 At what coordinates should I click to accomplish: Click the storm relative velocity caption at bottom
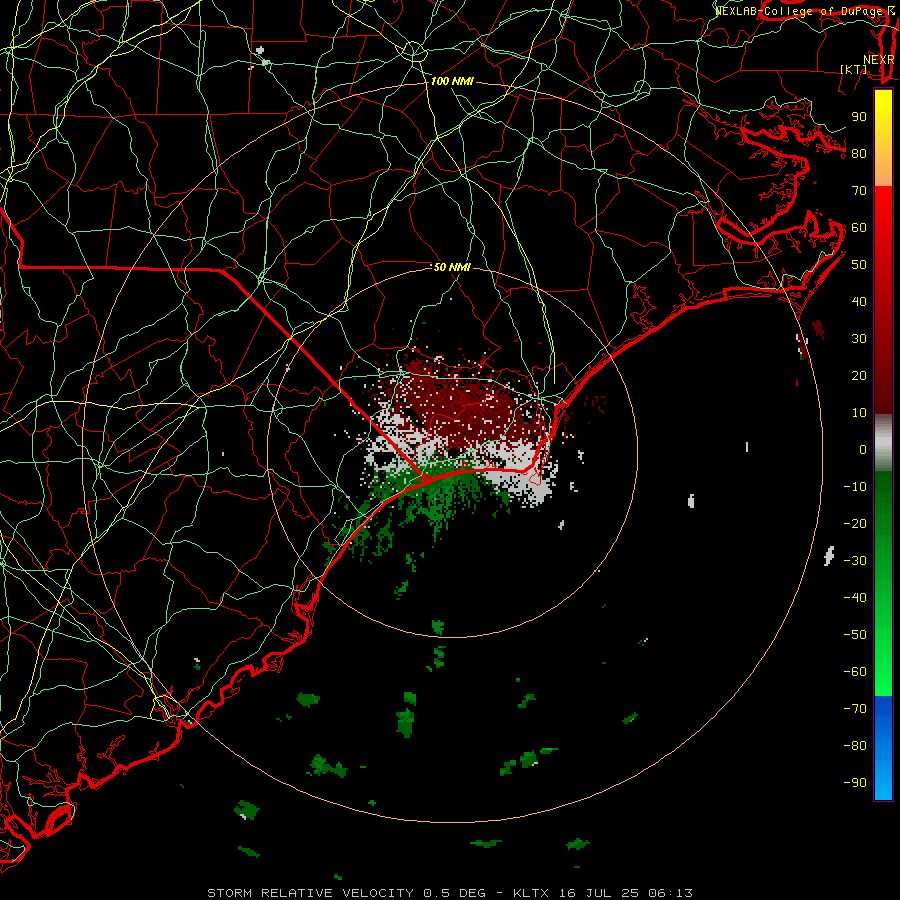(x=450, y=893)
